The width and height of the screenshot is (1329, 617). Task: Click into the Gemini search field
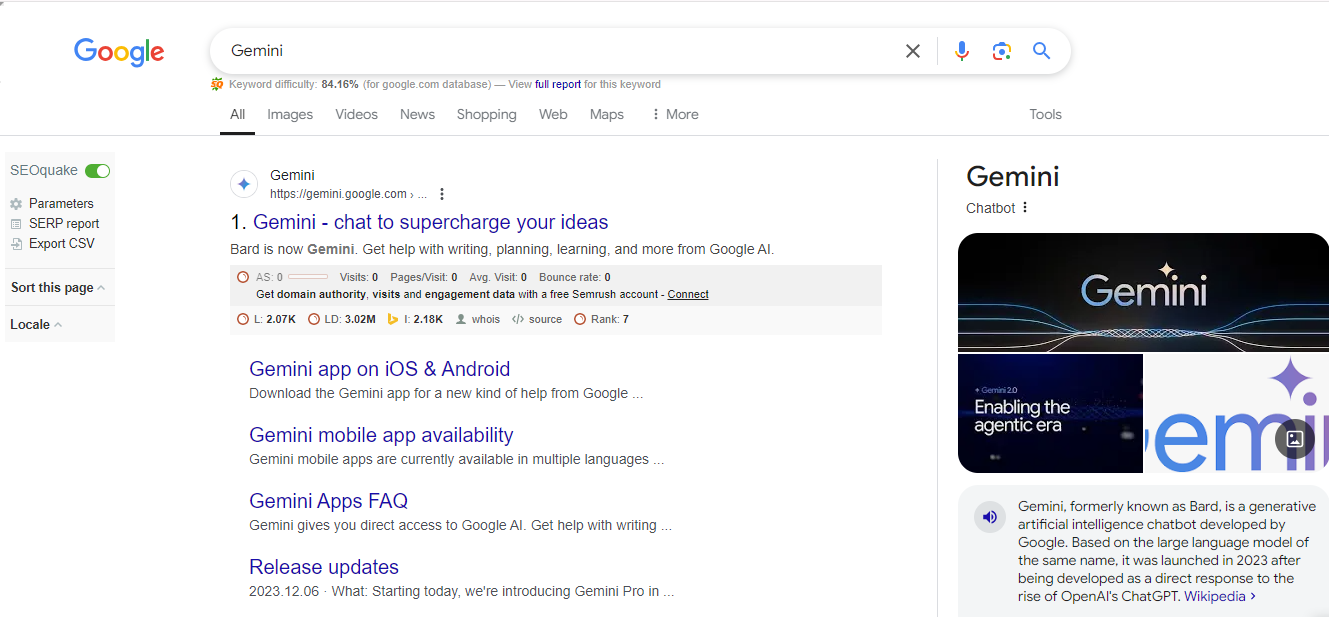(x=550, y=51)
